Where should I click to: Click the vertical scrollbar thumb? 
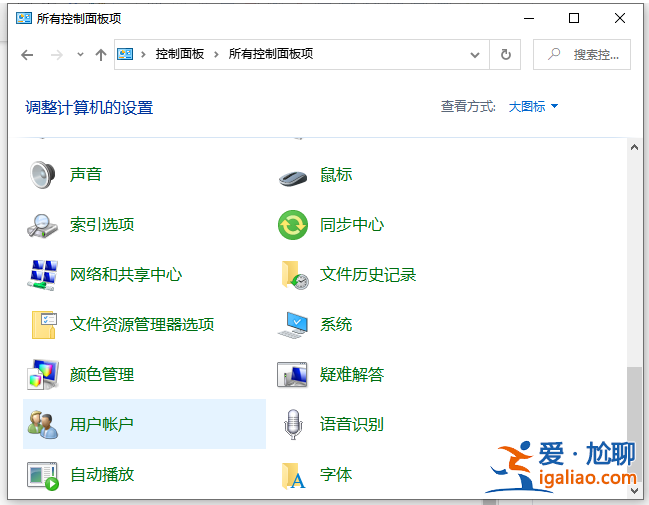tap(634, 422)
